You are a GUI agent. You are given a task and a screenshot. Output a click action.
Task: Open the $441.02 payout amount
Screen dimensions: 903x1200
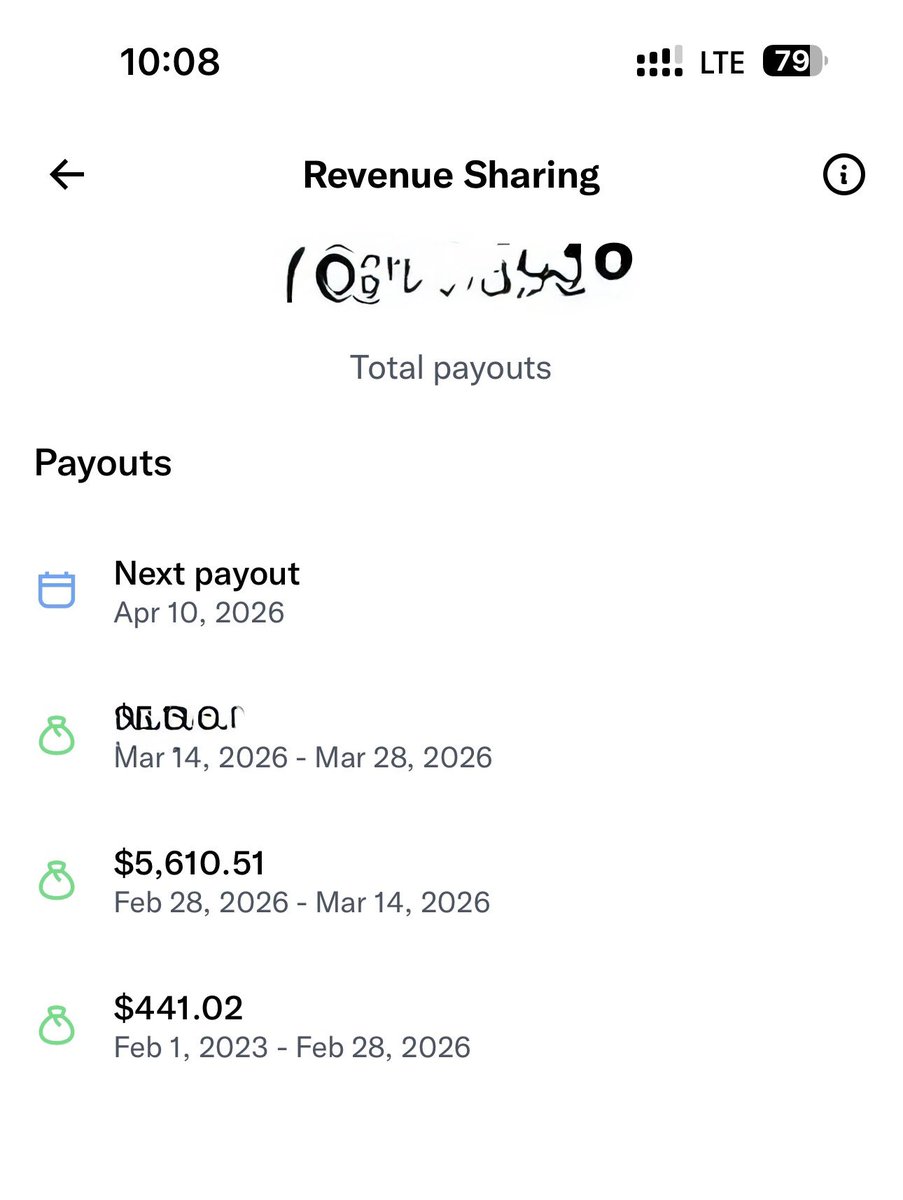(x=179, y=1007)
